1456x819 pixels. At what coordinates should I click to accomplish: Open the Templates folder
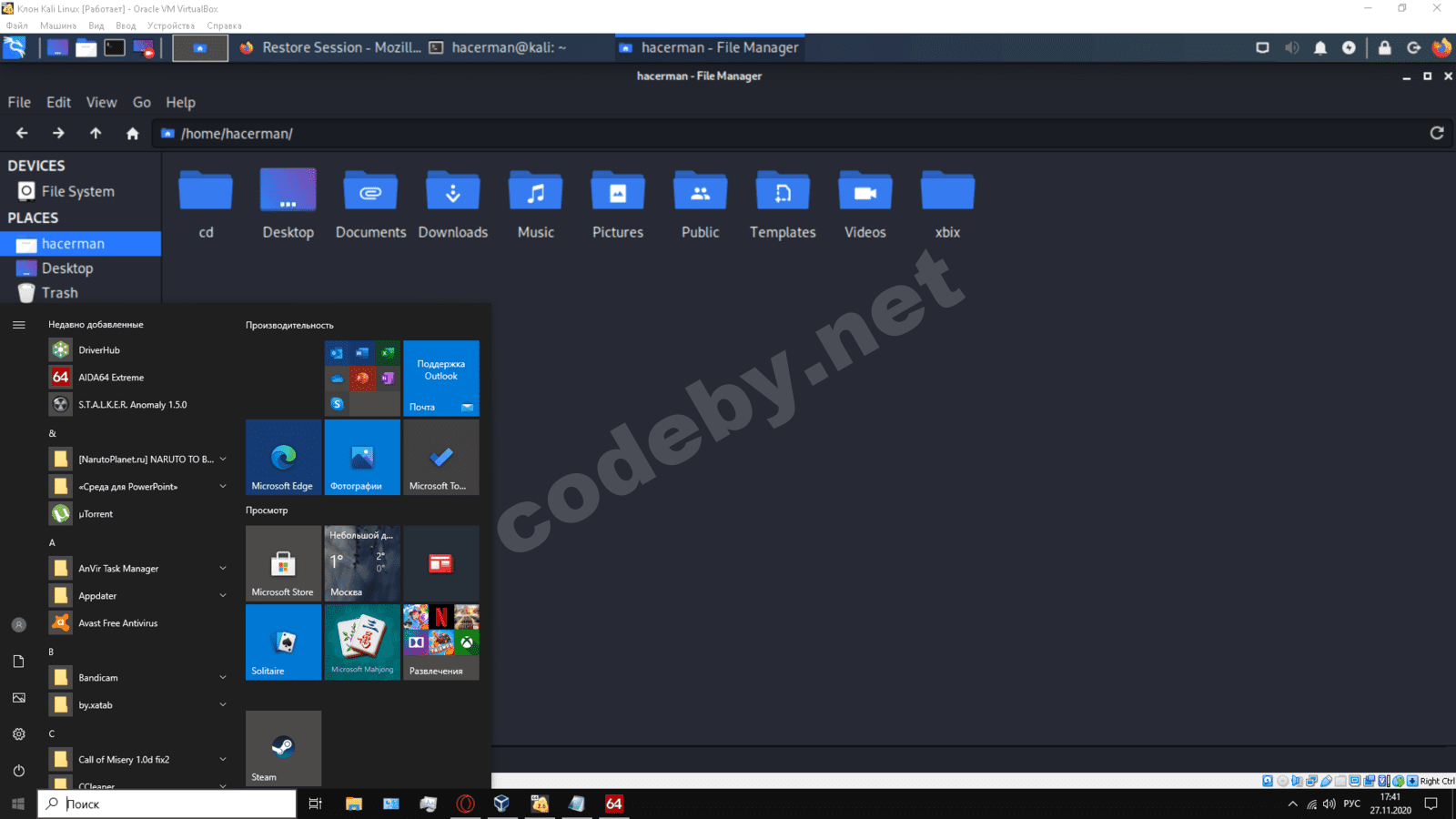tap(783, 205)
